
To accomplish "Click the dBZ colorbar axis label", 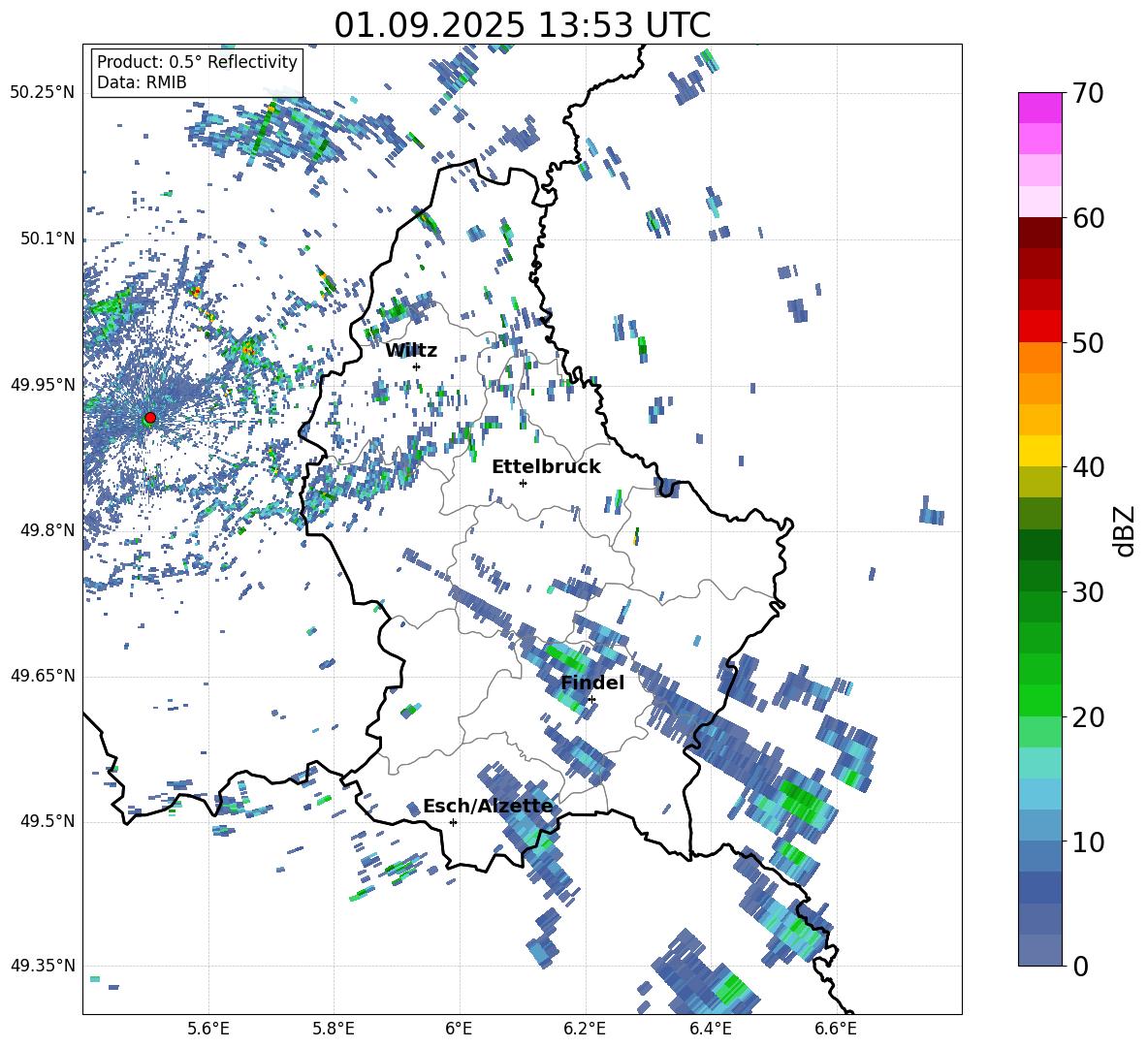I will click(1126, 530).
